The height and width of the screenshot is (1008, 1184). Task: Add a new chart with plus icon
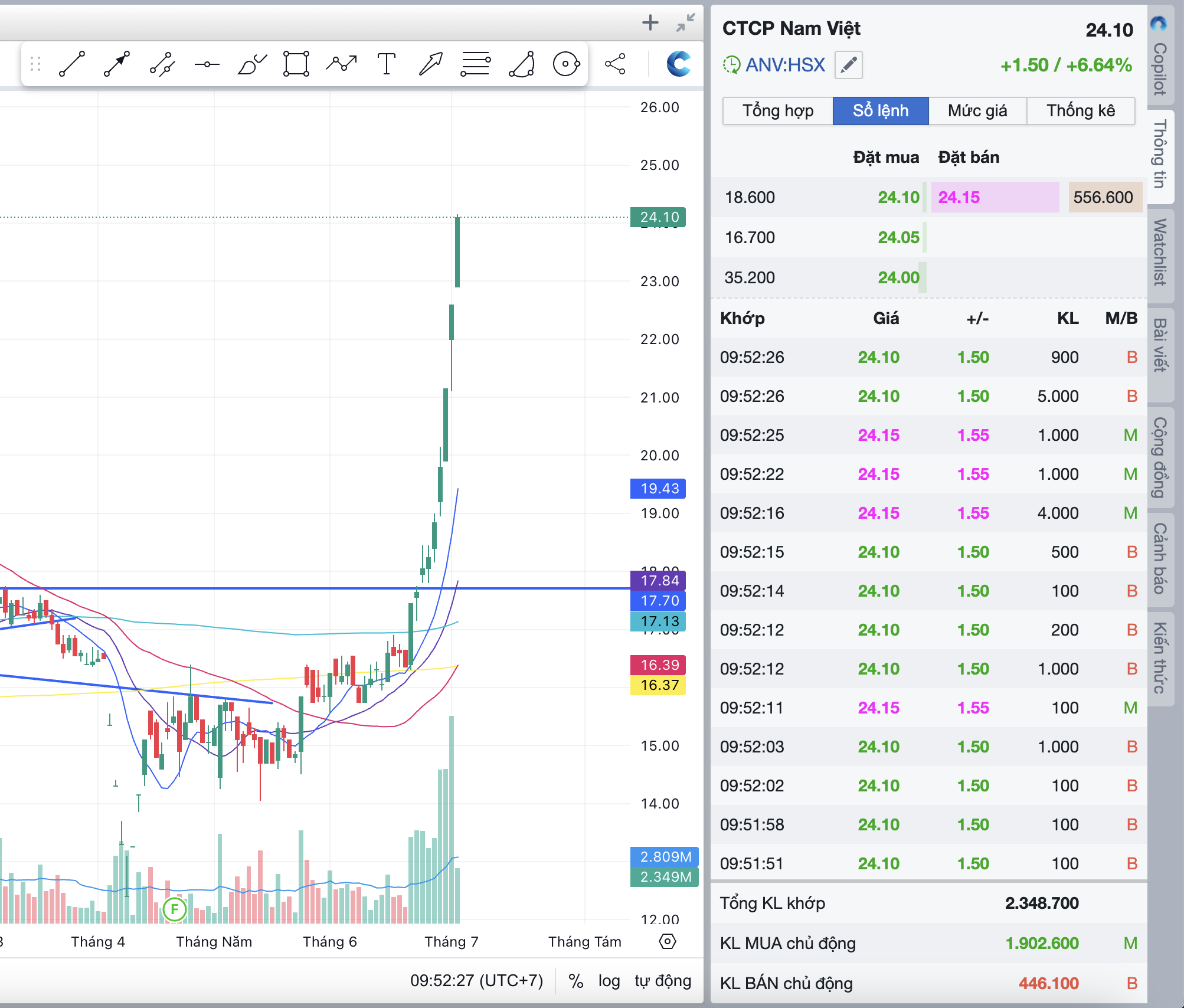pos(650,23)
